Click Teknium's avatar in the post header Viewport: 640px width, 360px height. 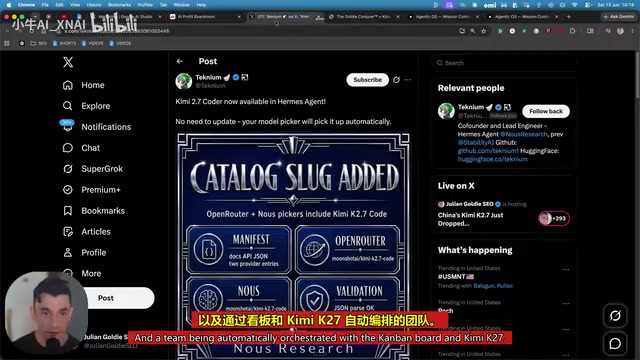[x=184, y=81]
